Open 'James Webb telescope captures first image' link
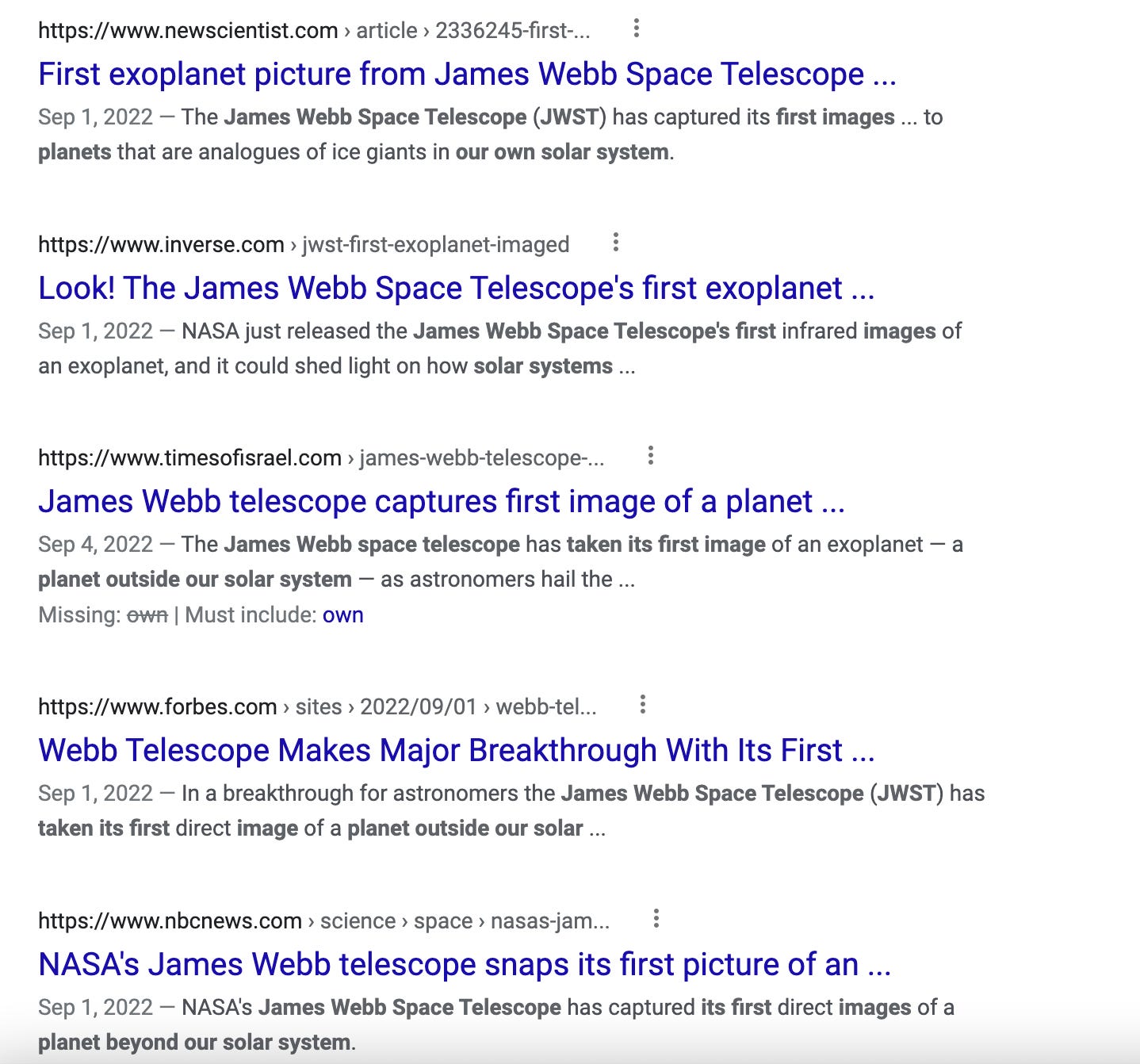 tap(442, 502)
